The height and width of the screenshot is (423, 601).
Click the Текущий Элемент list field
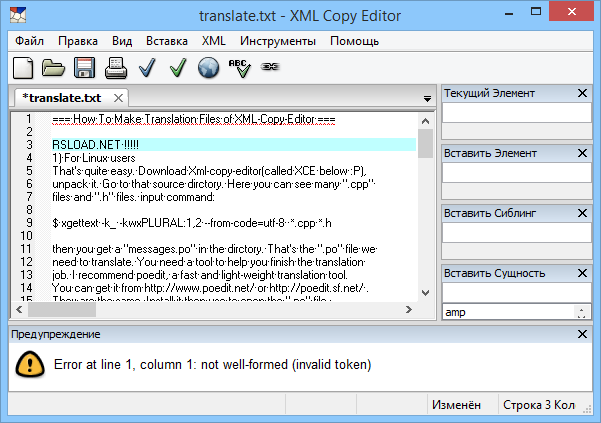click(517, 113)
